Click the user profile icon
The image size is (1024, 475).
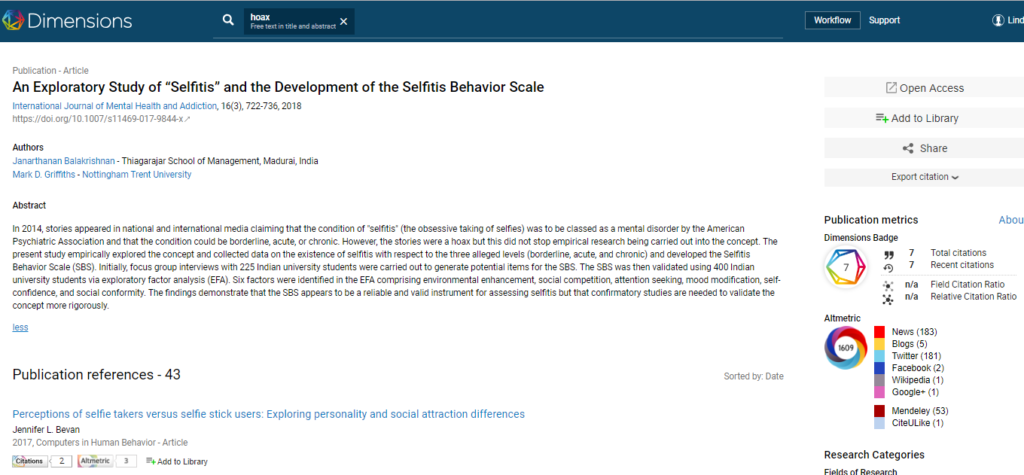pos(998,20)
